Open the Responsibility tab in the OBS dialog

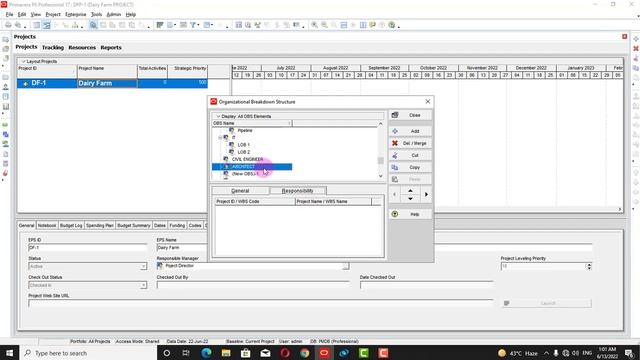(x=298, y=191)
